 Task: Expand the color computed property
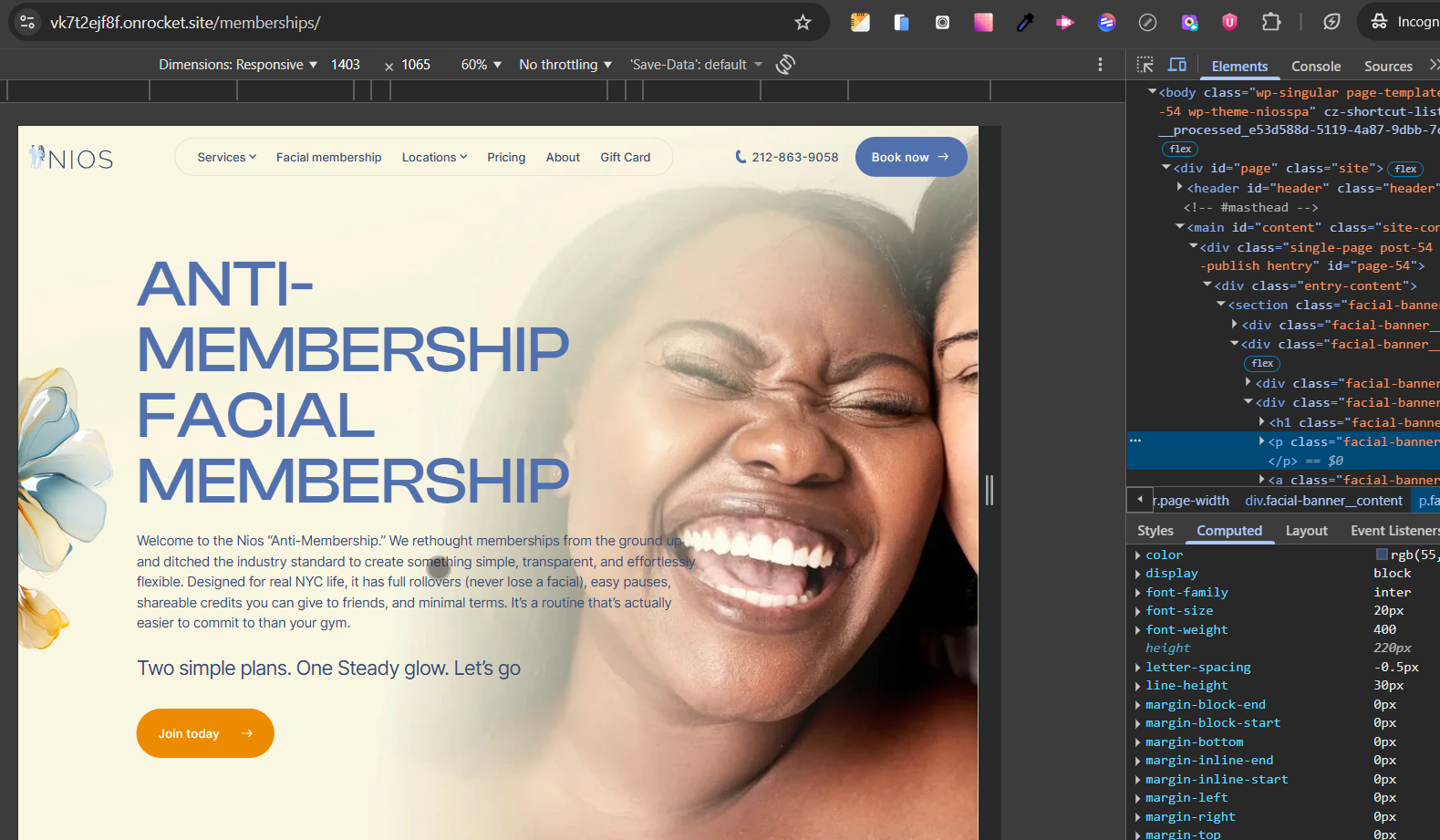pyautogui.click(x=1138, y=555)
